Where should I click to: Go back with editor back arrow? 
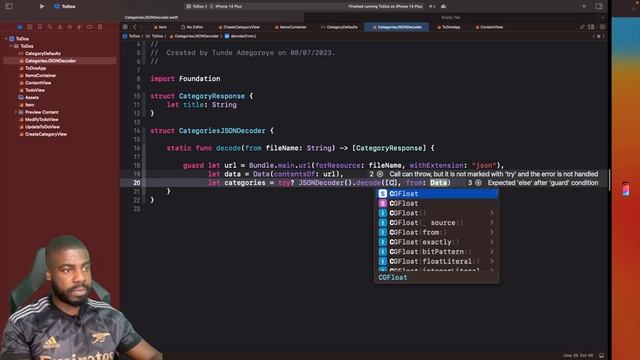(x=135, y=27)
